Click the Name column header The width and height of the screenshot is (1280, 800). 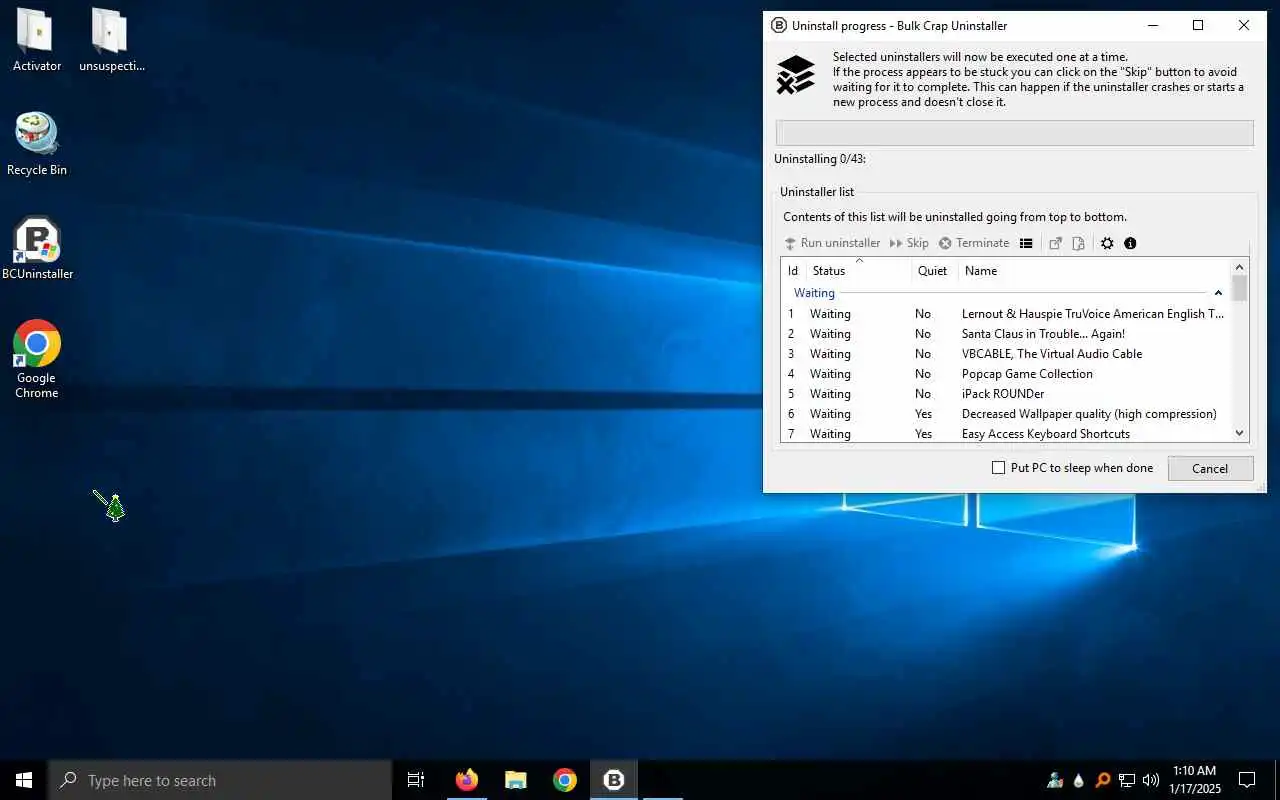click(x=1094, y=271)
